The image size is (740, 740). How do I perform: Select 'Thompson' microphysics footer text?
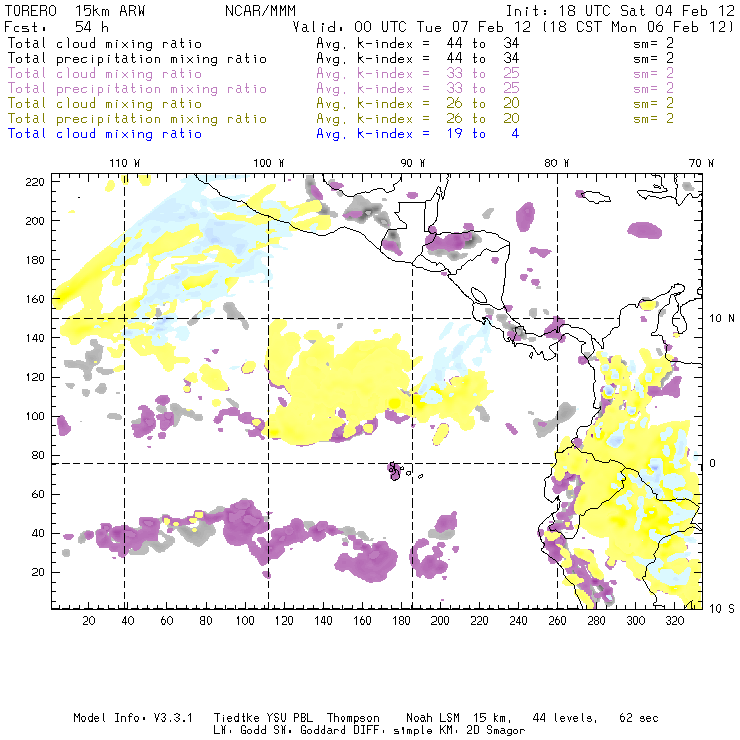(x=353, y=719)
